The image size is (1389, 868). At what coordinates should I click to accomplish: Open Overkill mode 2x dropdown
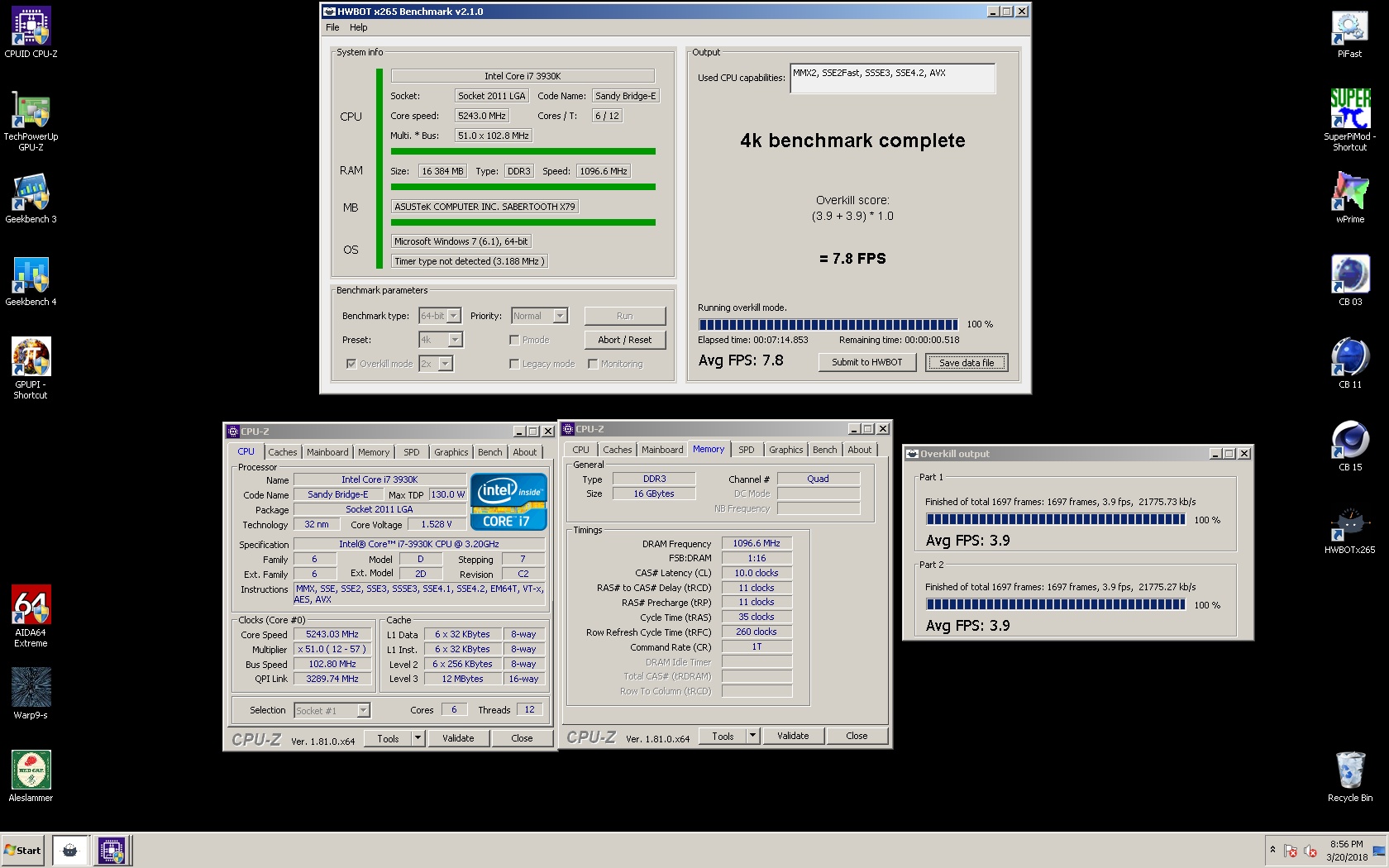point(436,364)
